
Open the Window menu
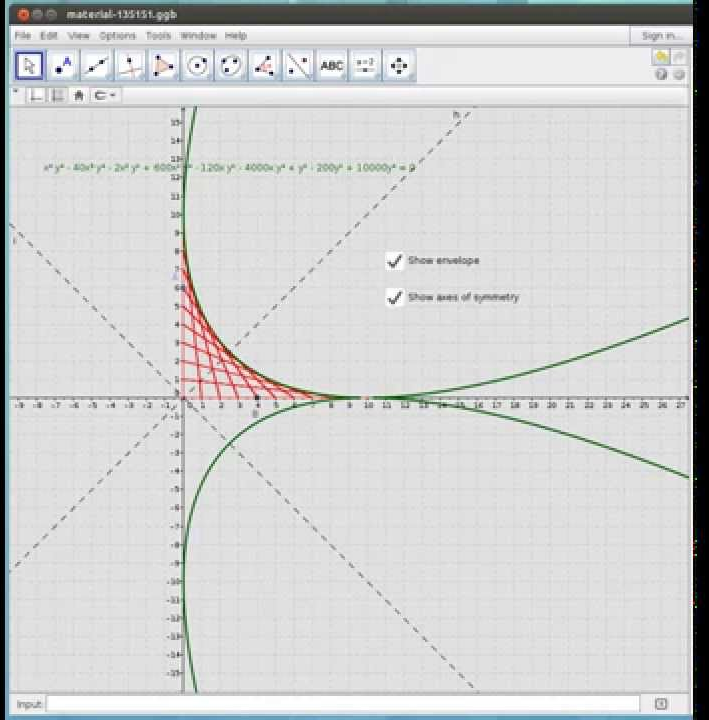198,35
